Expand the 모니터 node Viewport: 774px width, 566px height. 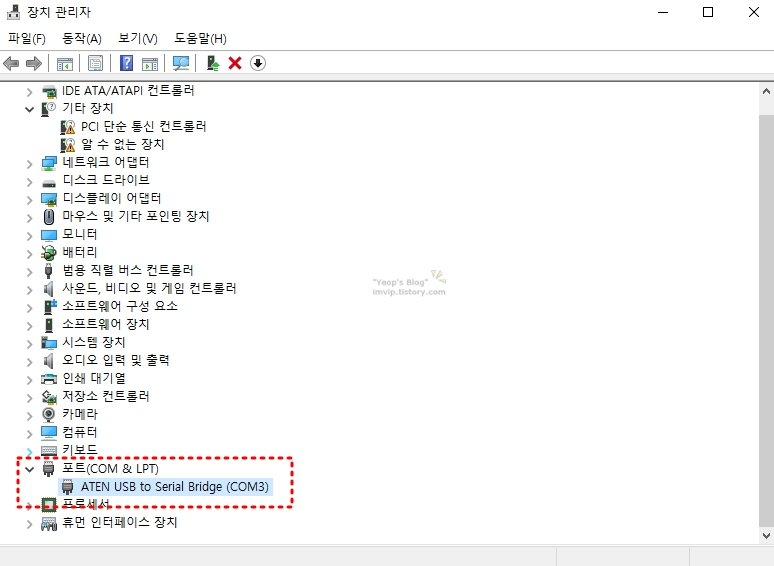pos(30,236)
